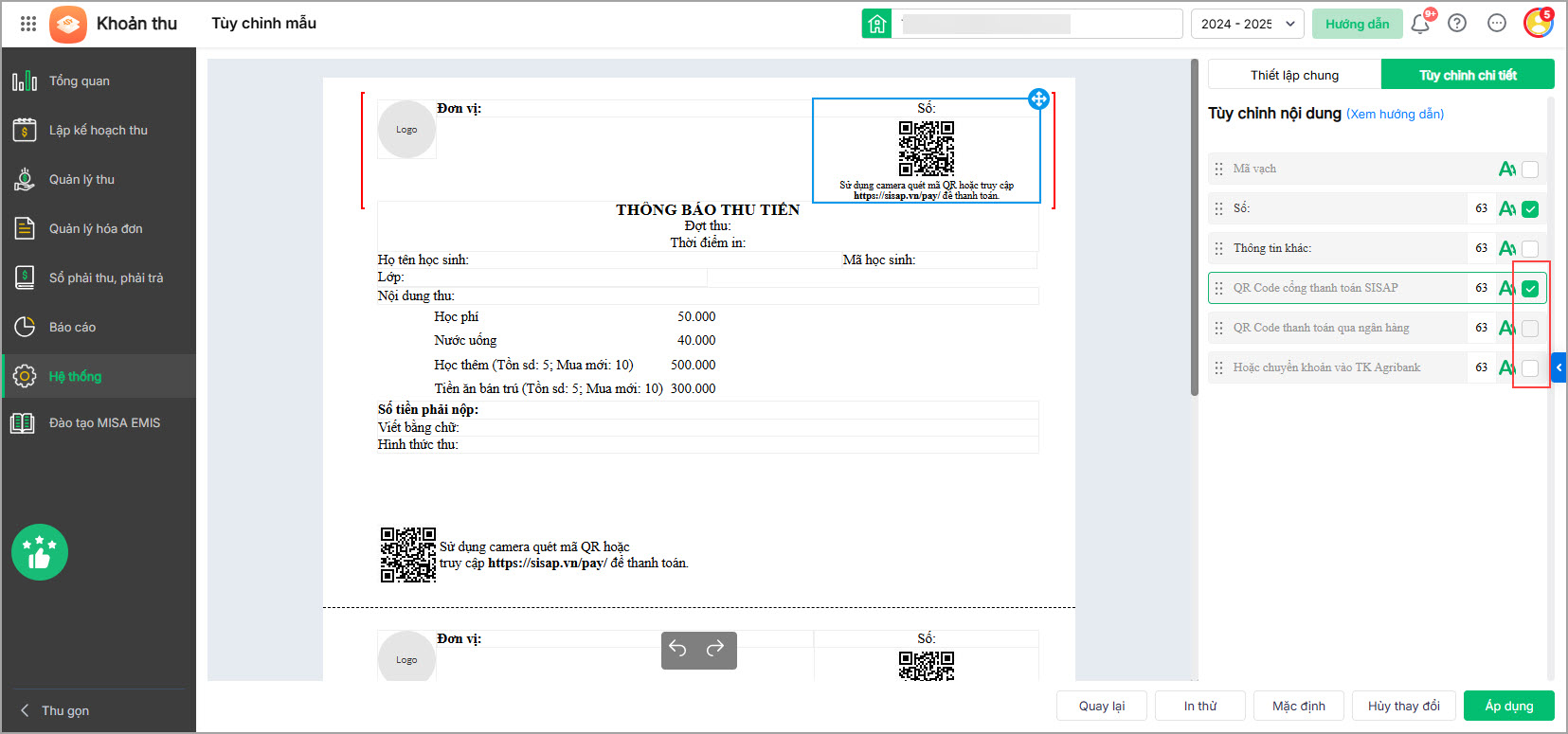Screen dimensions: 1568x734
Task: Click the Quay lại button
Action: 1102,706
